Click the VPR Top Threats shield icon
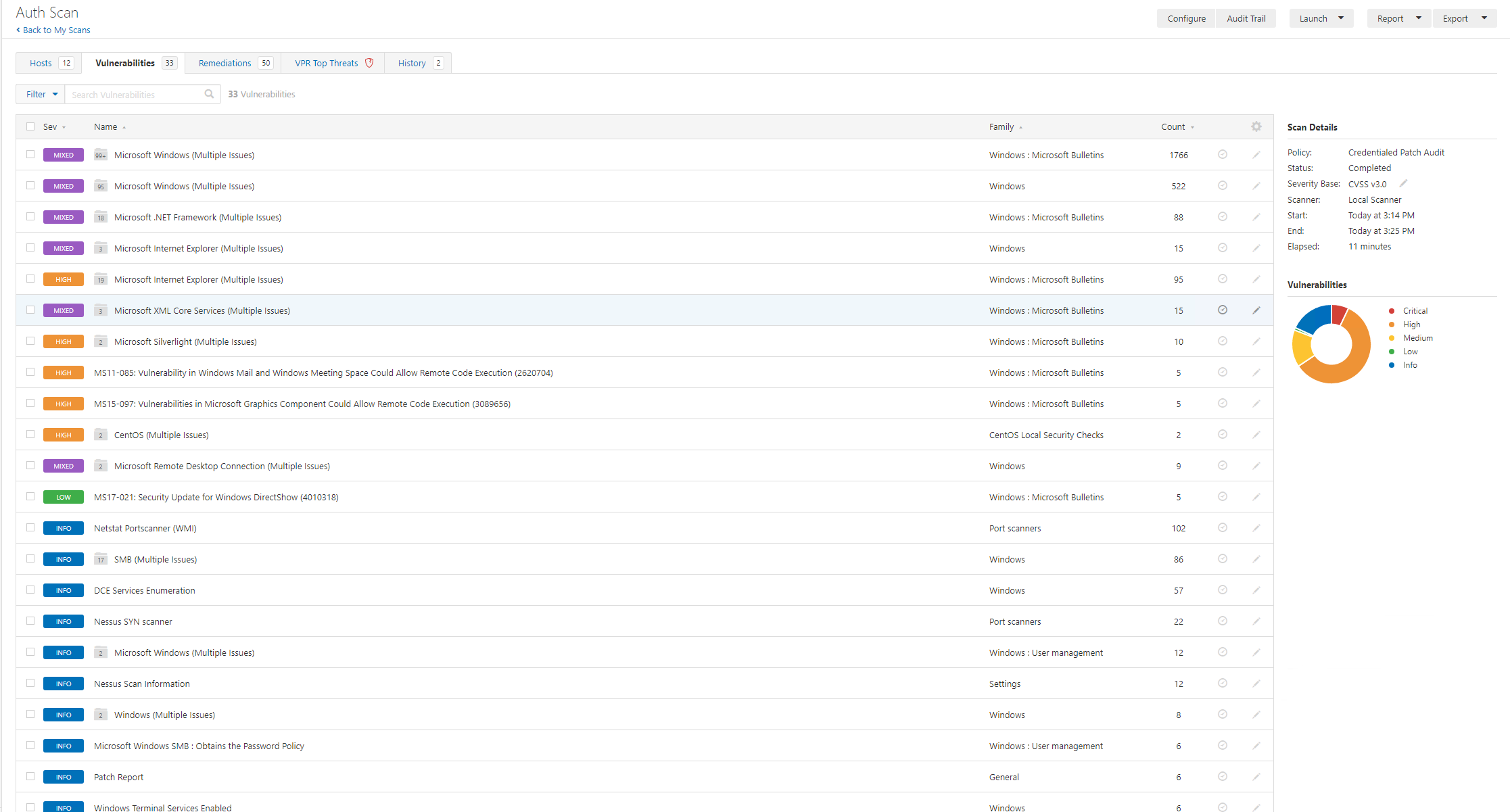Screen dimensions: 1510x812 [x=369, y=63]
